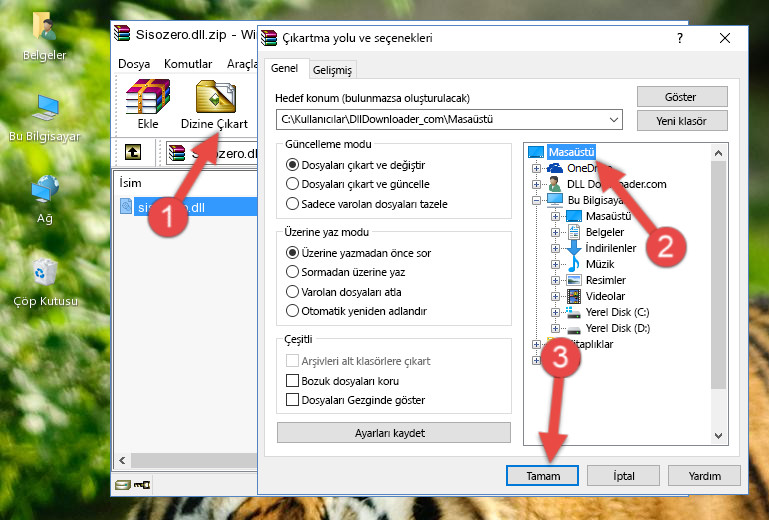Select Dosyaları çıkart ve değiştir option
Image resolution: width=769 pixels, height=520 pixels.
pyautogui.click(x=292, y=165)
